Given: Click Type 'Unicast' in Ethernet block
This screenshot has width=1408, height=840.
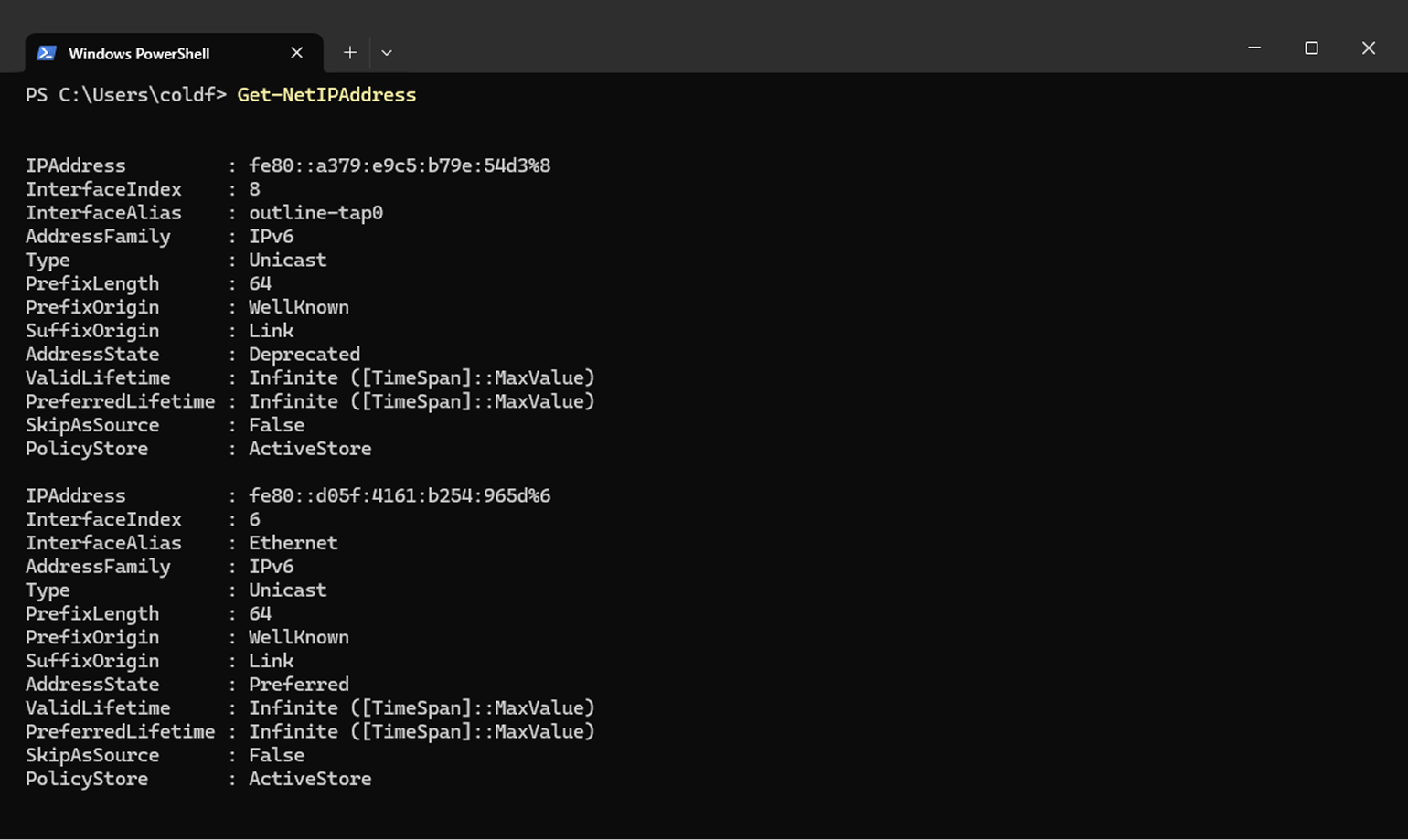Looking at the screenshot, I should click(287, 590).
